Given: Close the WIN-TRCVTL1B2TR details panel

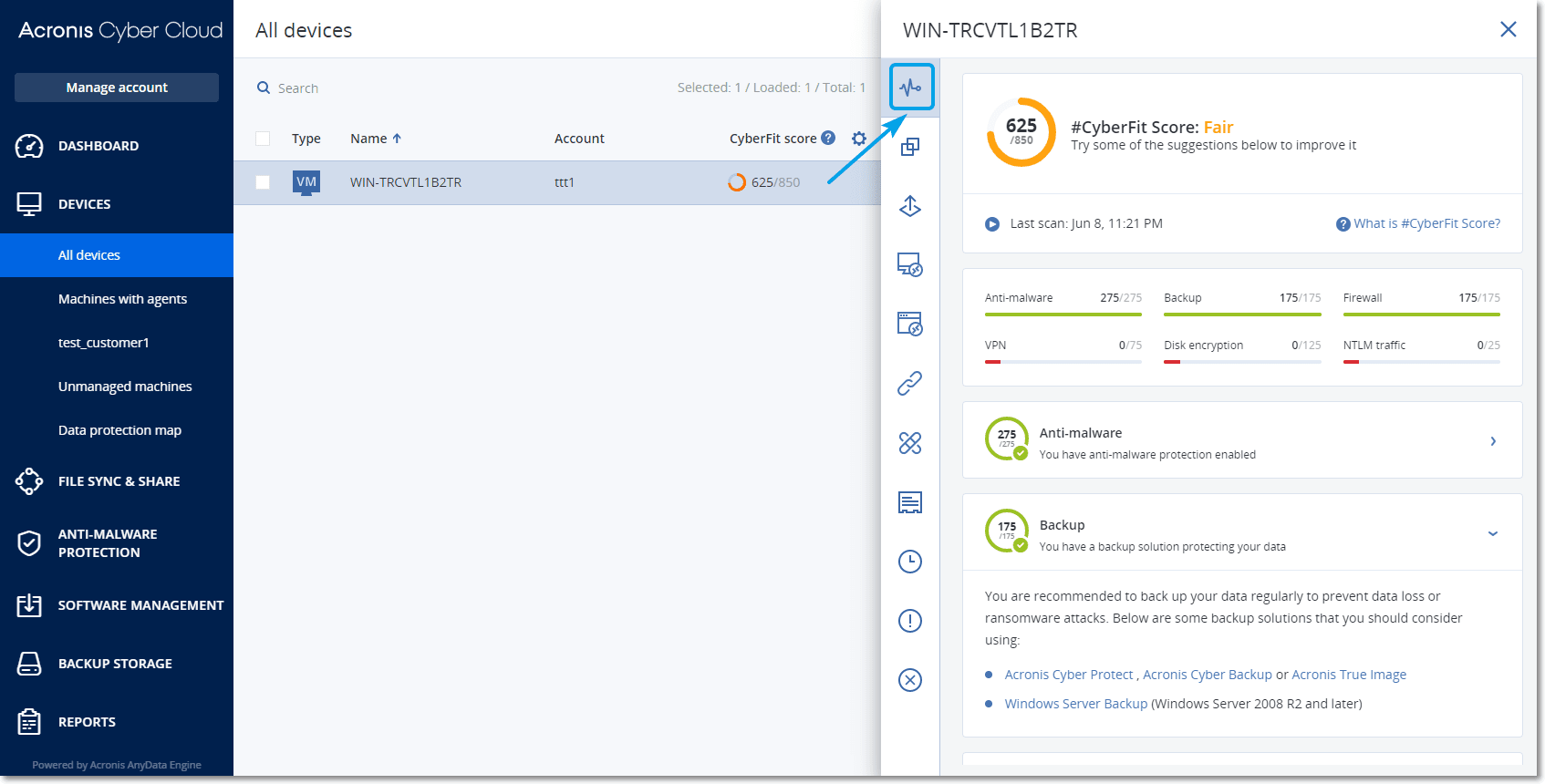Looking at the screenshot, I should coord(1509,29).
